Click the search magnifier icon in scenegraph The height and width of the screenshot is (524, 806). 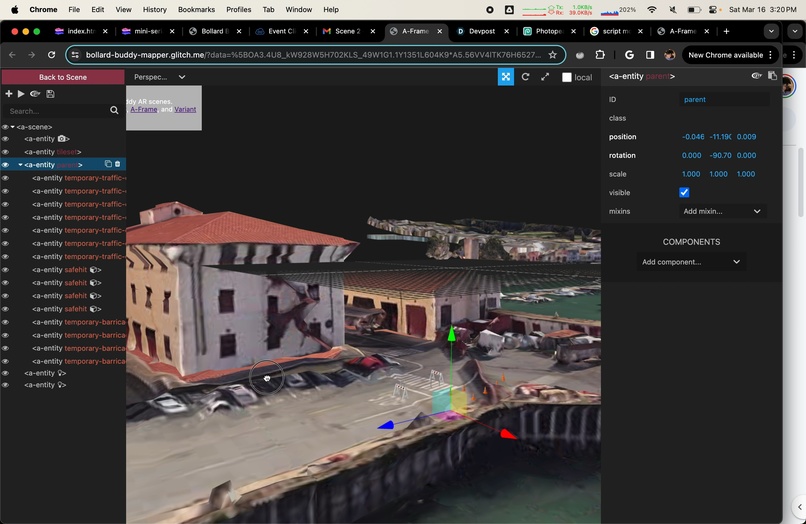tap(114, 110)
